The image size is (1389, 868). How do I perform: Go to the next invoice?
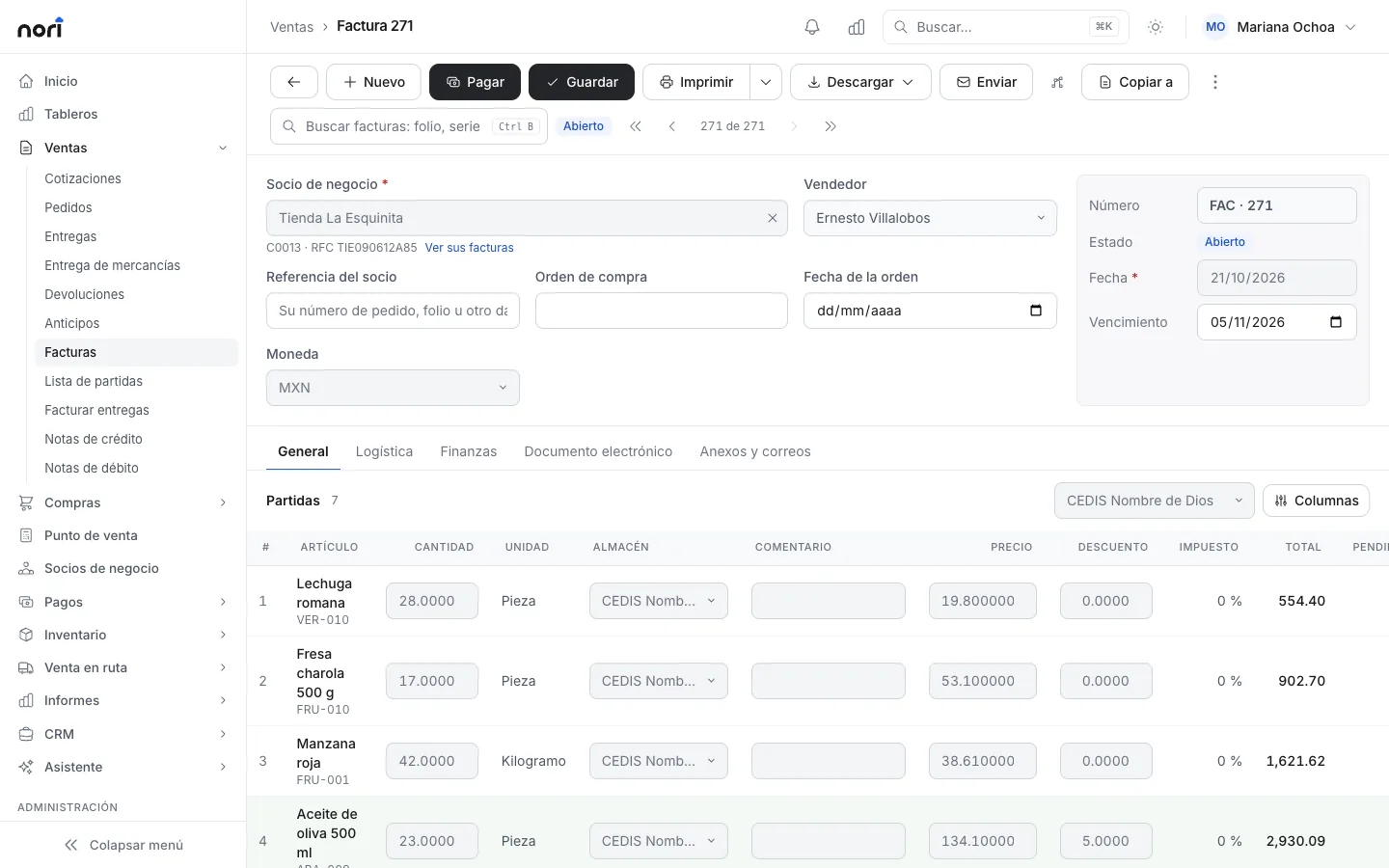point(794,126)
